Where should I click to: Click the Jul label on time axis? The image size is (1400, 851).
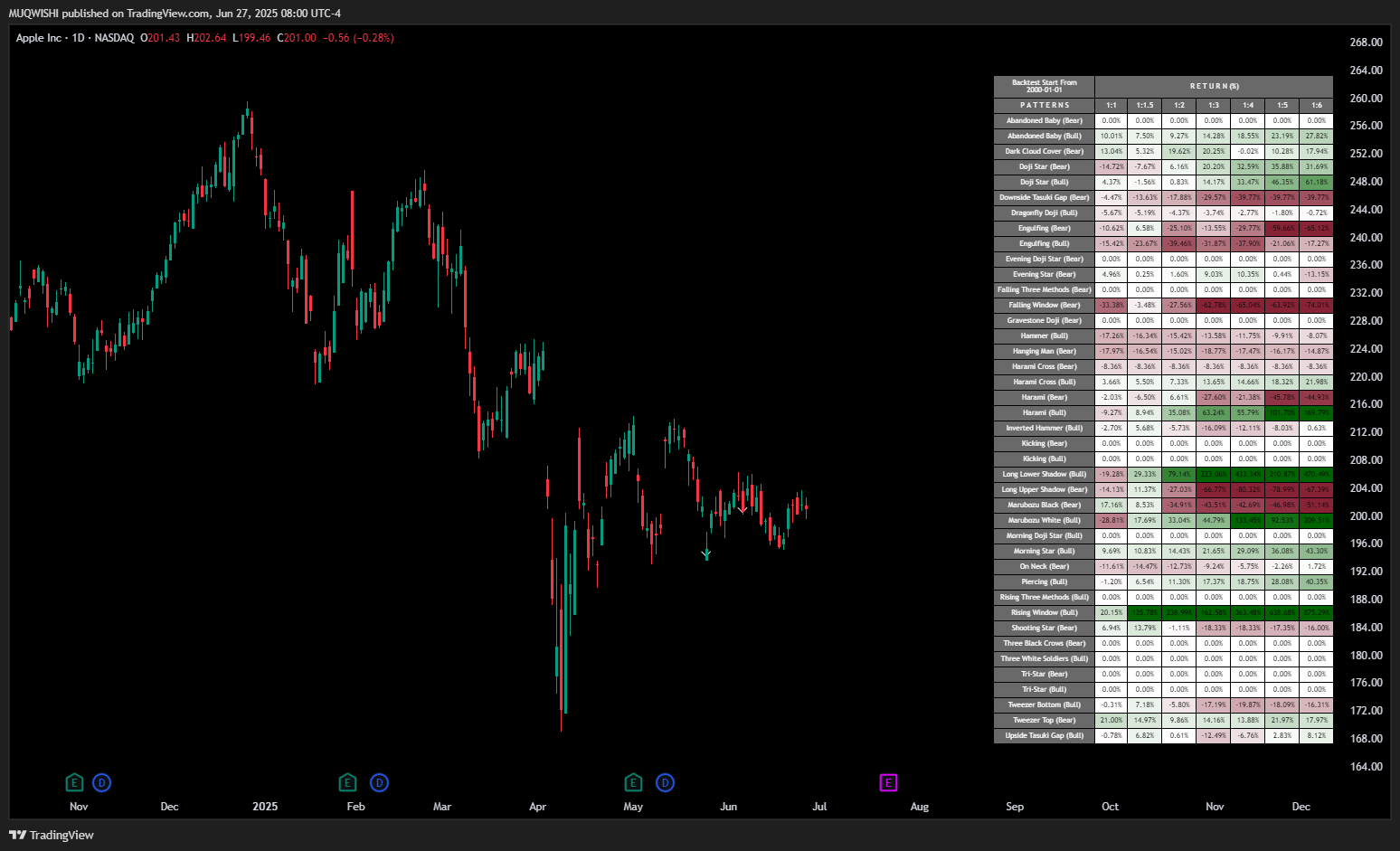(819, 807)
